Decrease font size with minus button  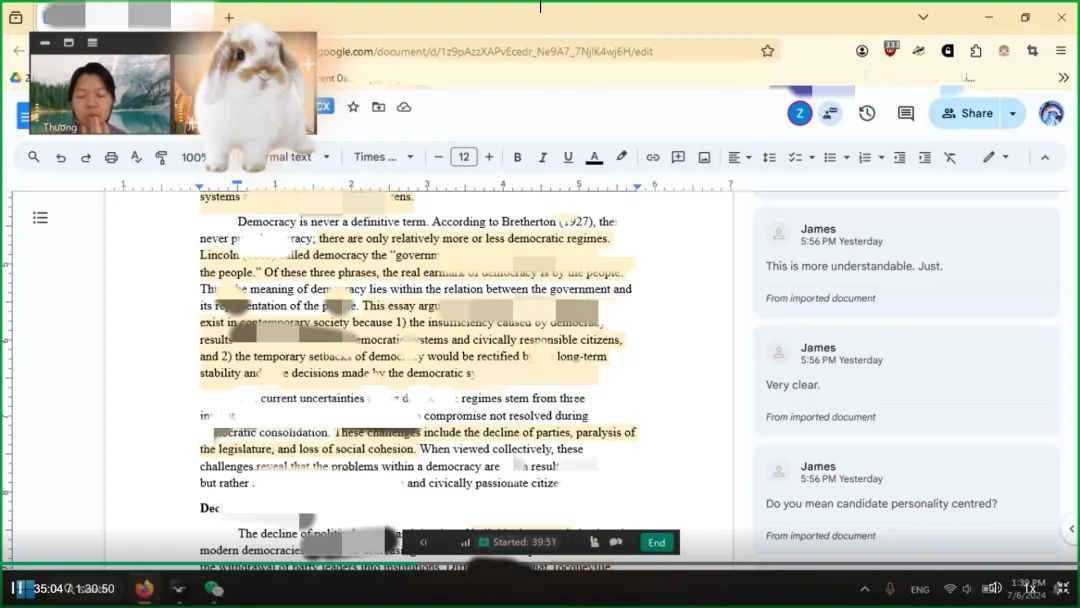(438, 157)
